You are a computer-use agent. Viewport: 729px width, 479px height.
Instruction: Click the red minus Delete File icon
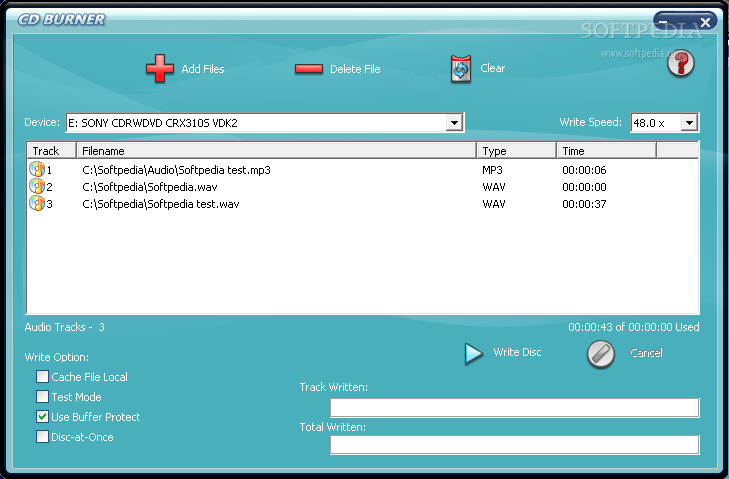pos(309,69)
